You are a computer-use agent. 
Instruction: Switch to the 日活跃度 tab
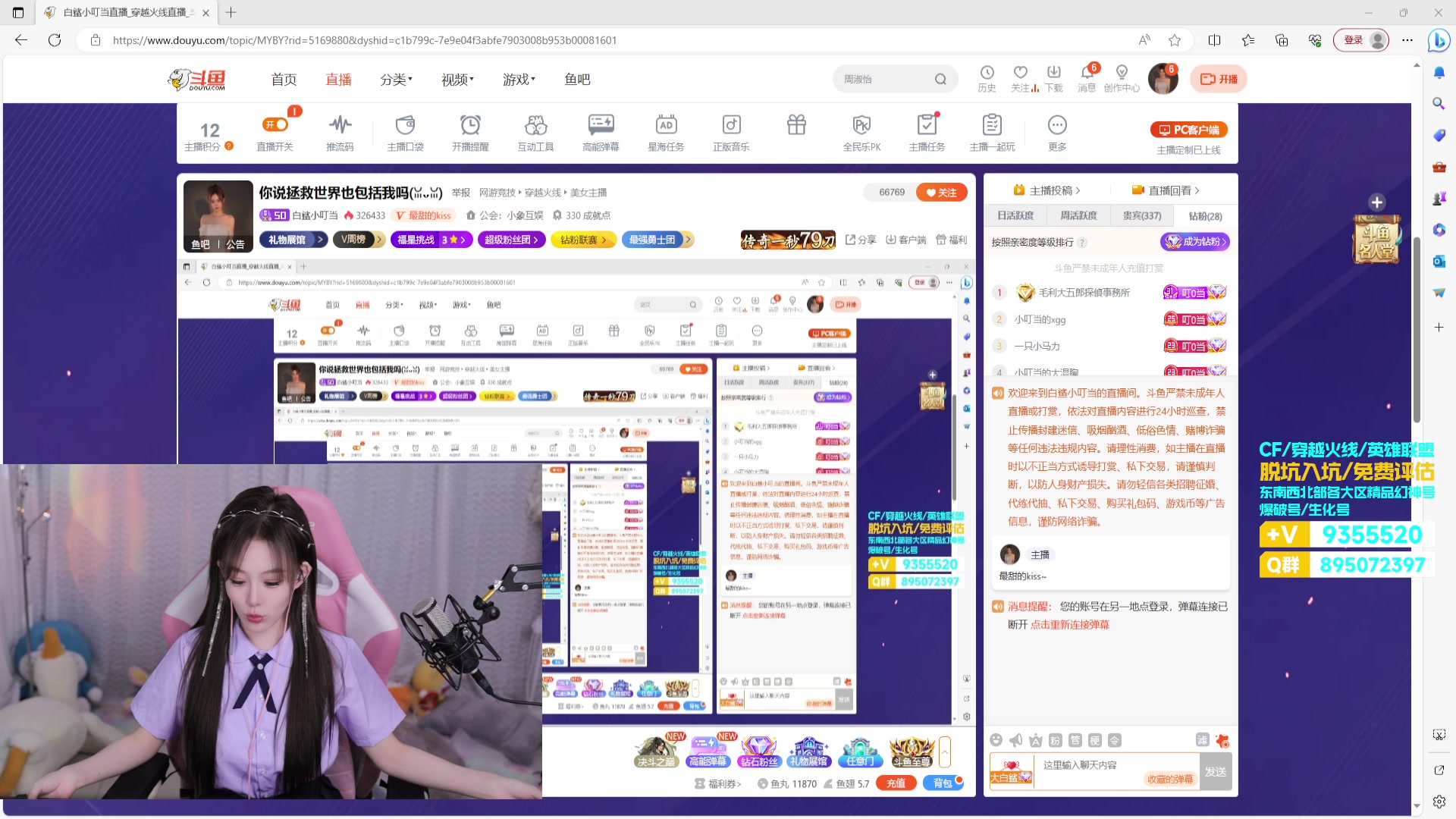pos(1015,216)
